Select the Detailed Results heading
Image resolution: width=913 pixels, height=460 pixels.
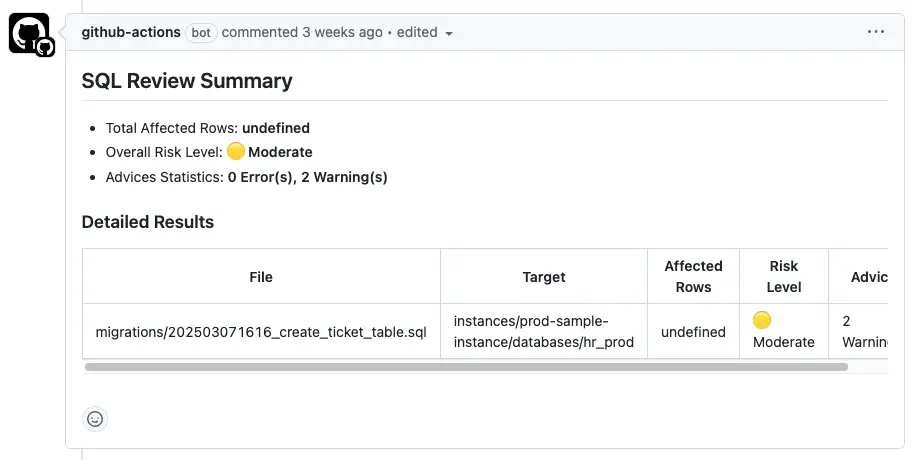148,222
